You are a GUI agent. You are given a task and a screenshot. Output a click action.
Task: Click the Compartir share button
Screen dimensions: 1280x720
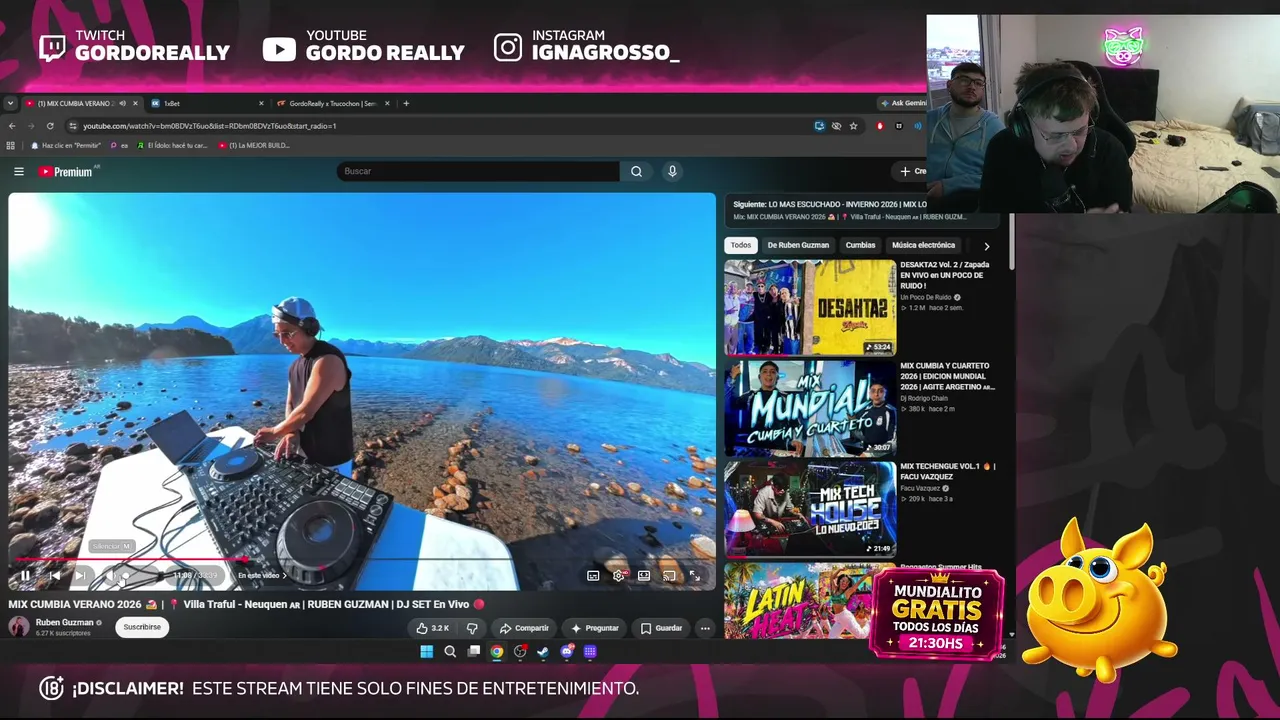524,628
